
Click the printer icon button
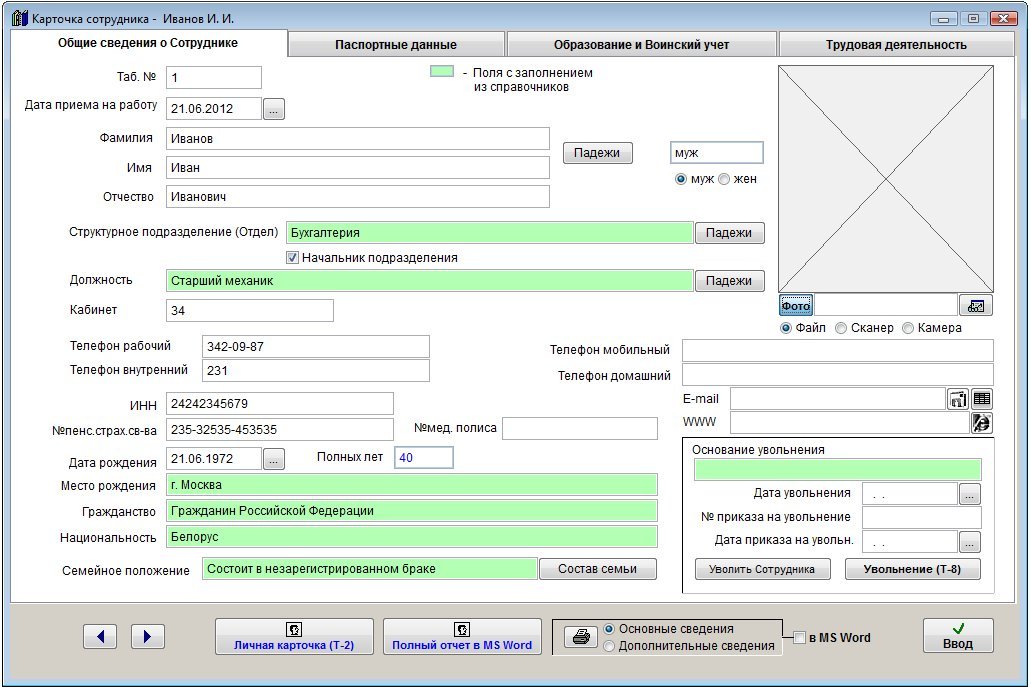(580, 637)
